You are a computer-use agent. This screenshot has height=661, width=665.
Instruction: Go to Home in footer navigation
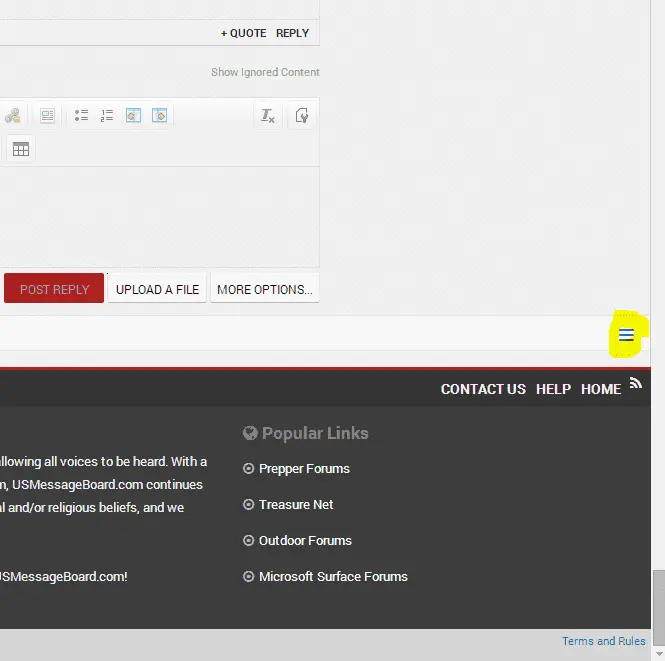coord(601,389)
